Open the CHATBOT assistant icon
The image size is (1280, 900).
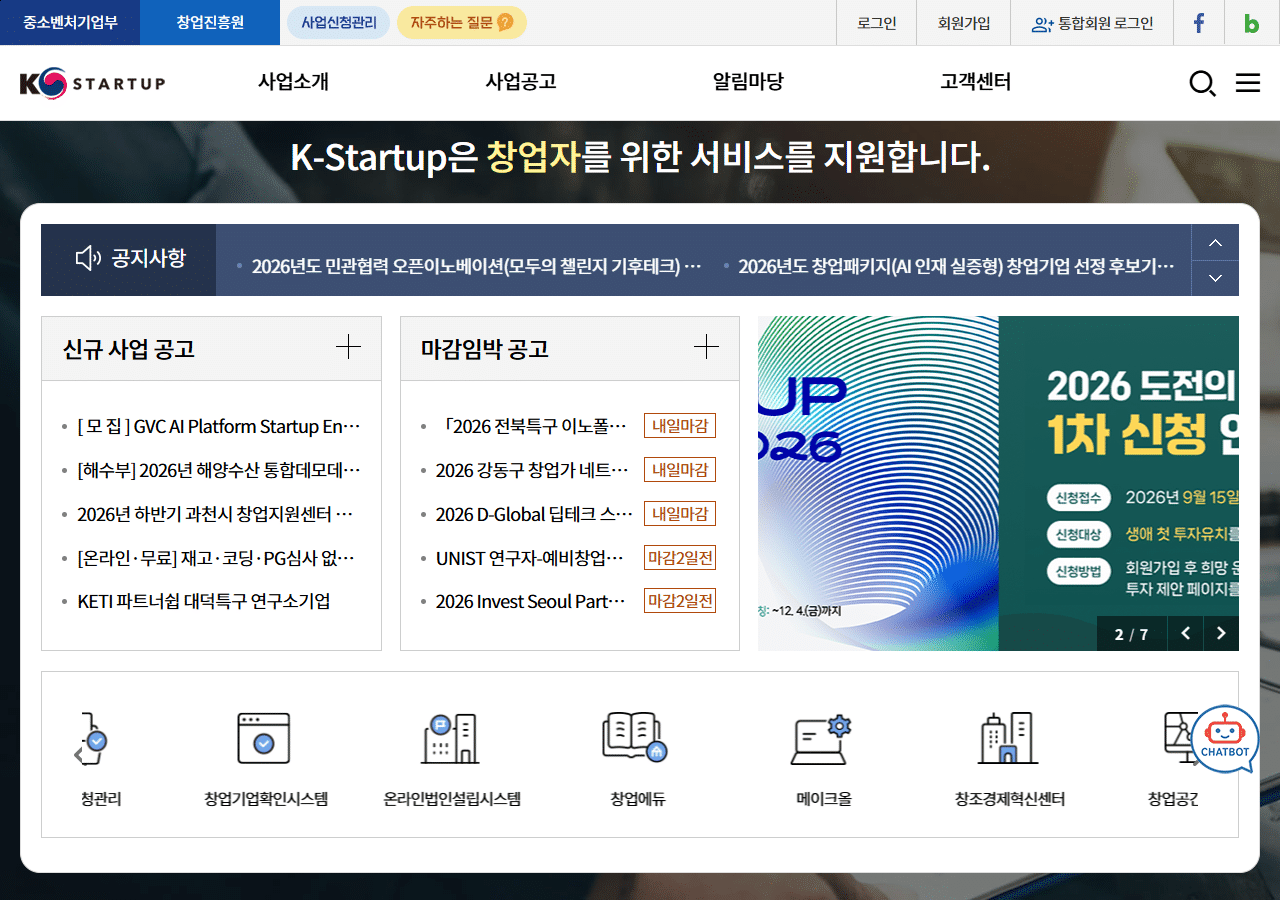tap(1225, 740)
